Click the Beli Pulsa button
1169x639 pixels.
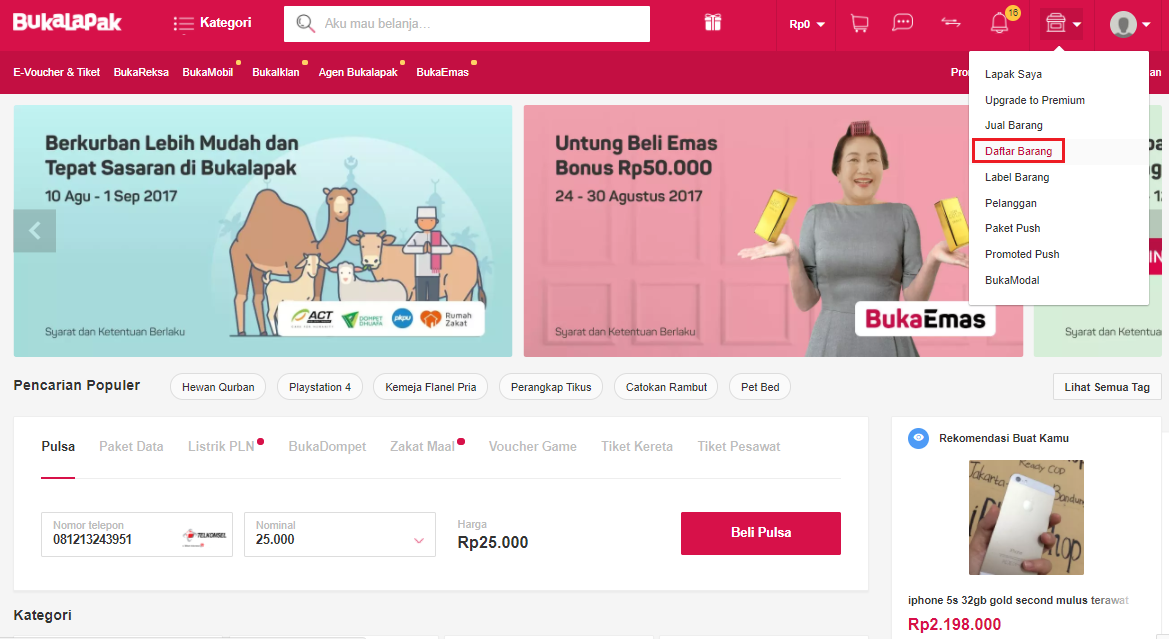tap(760, 533)
